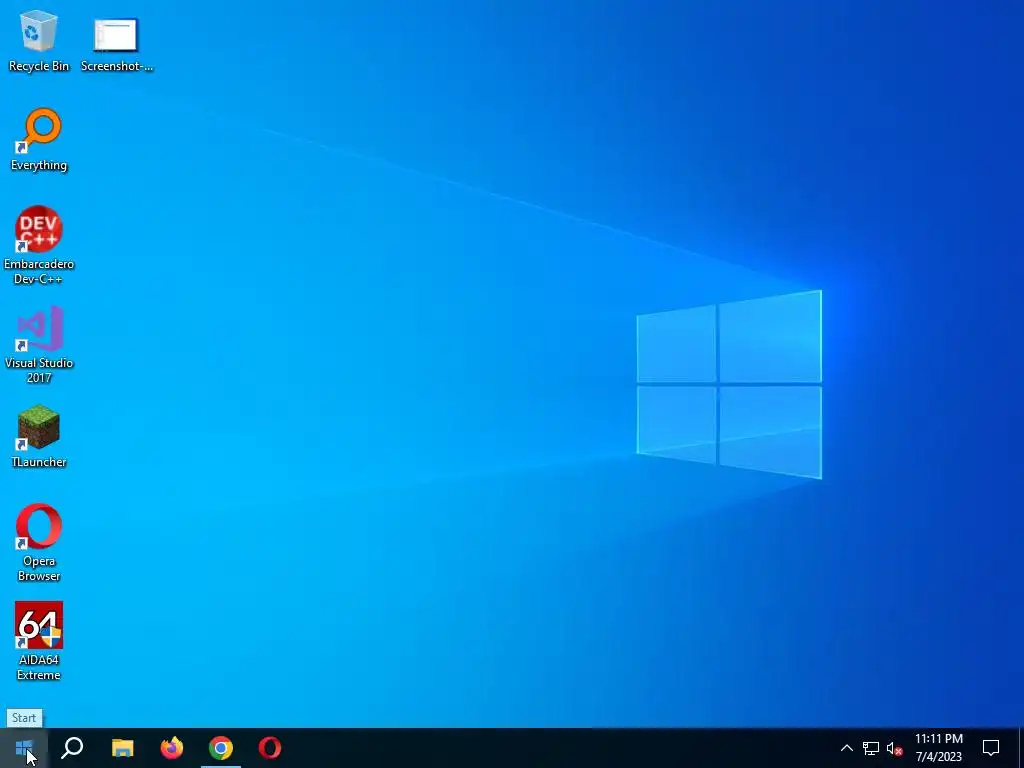Screen dimensions: 1024x768
Task: Open the Start menu
Action: (x=24, y=748)
